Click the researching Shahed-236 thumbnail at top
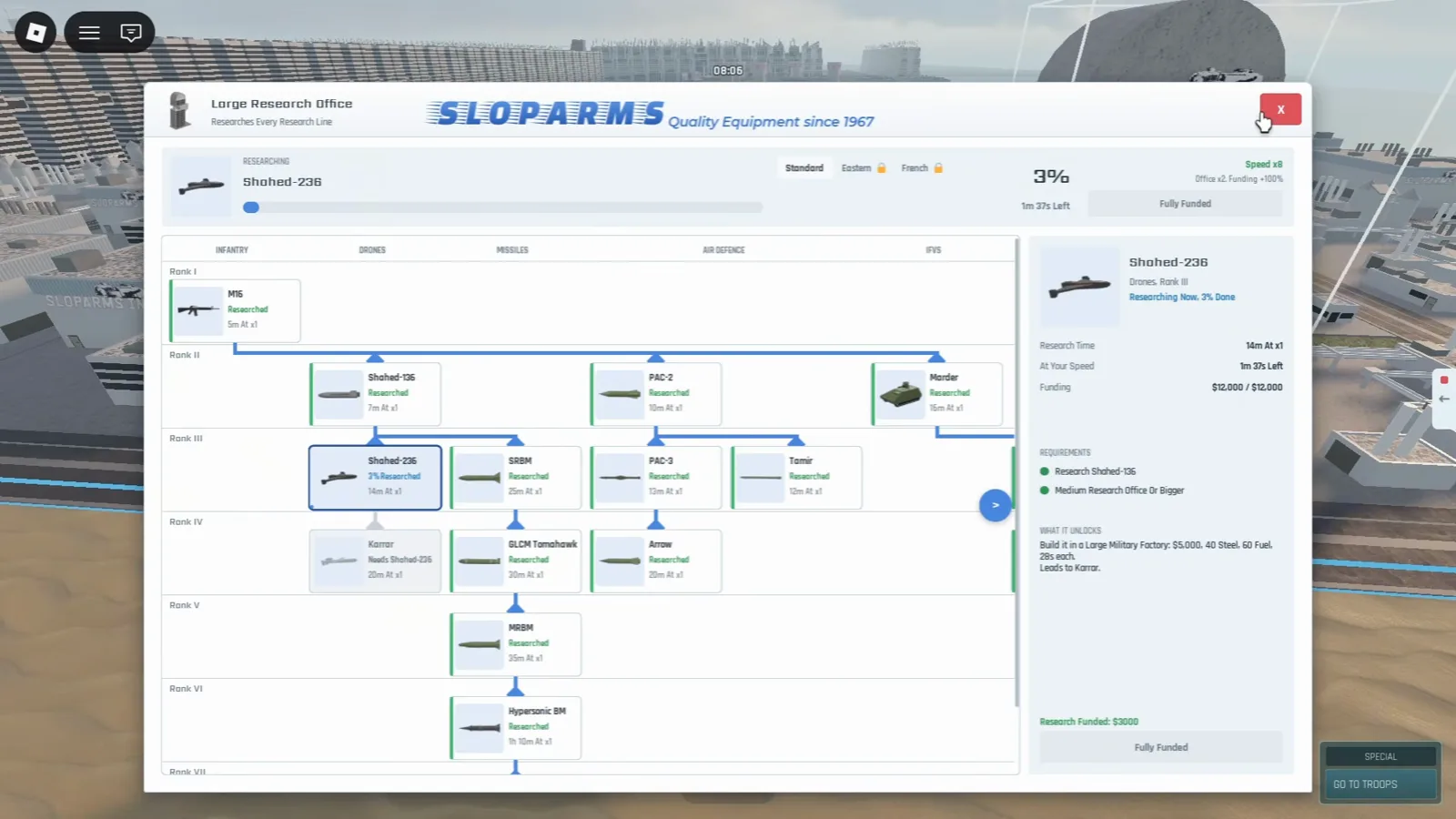Image resolution: width=1456 pixels, height=819 pixels. click(x=201, y=187)
